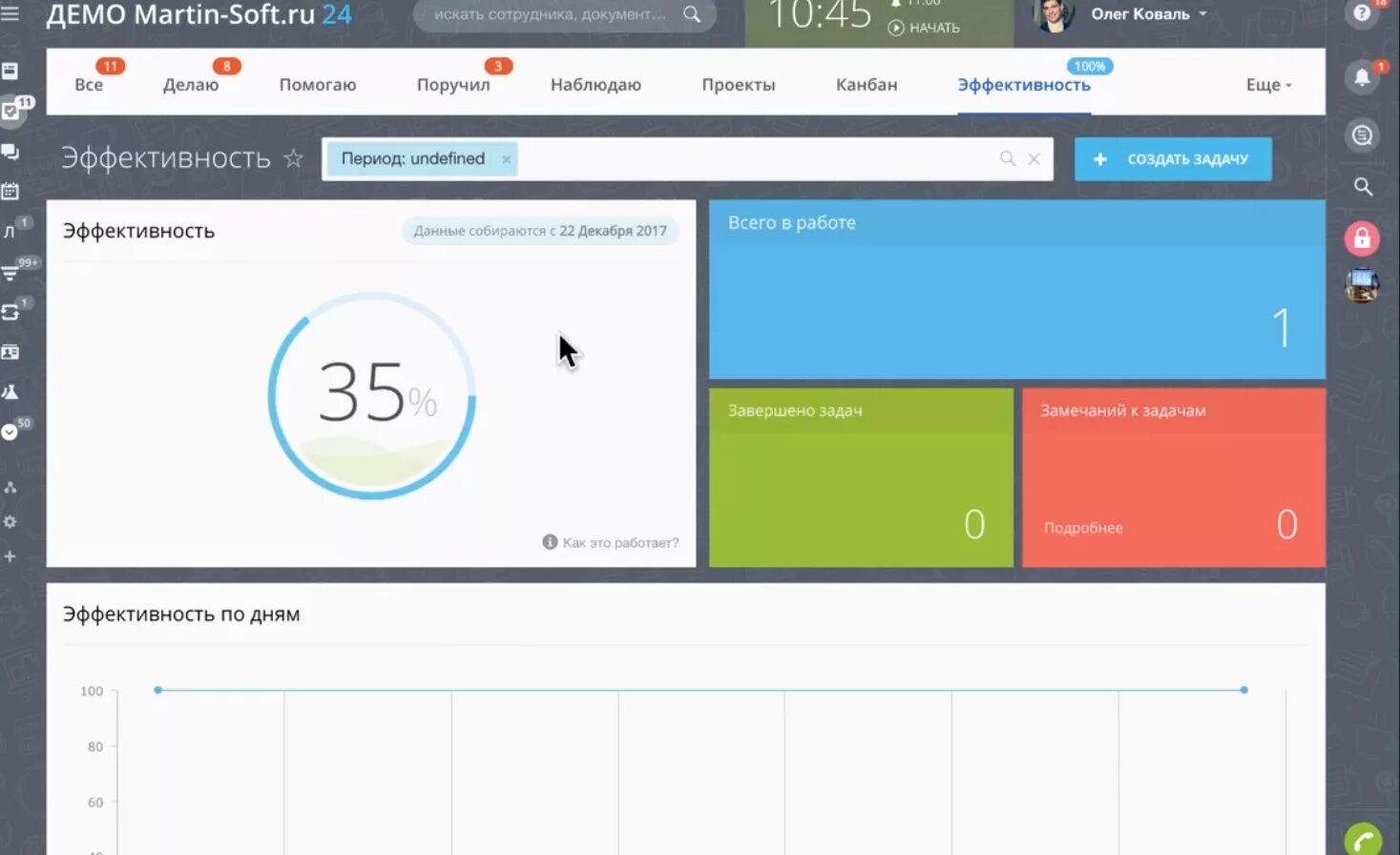Click НАЧАТЬ to start workday
This screenshot has height=855, width=1400.
(924, 28)
